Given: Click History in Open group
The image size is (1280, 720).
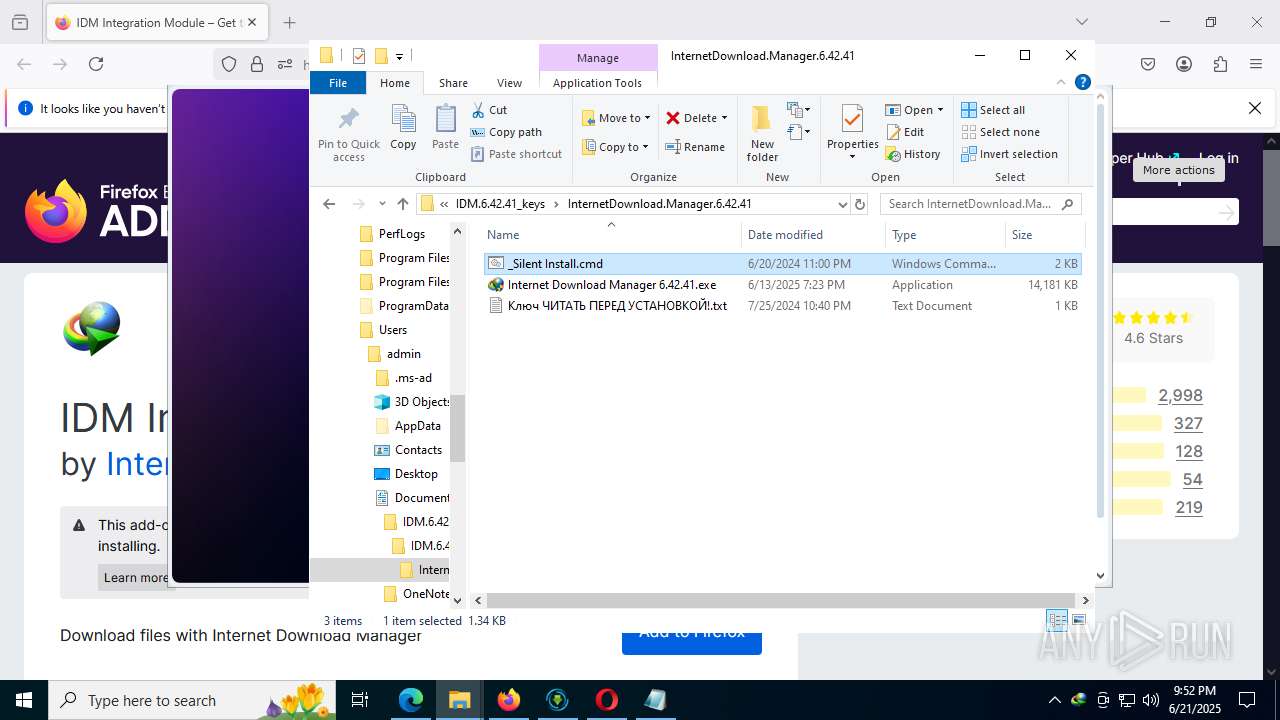Looking at the screenshot, I should (x=913, y=154).
